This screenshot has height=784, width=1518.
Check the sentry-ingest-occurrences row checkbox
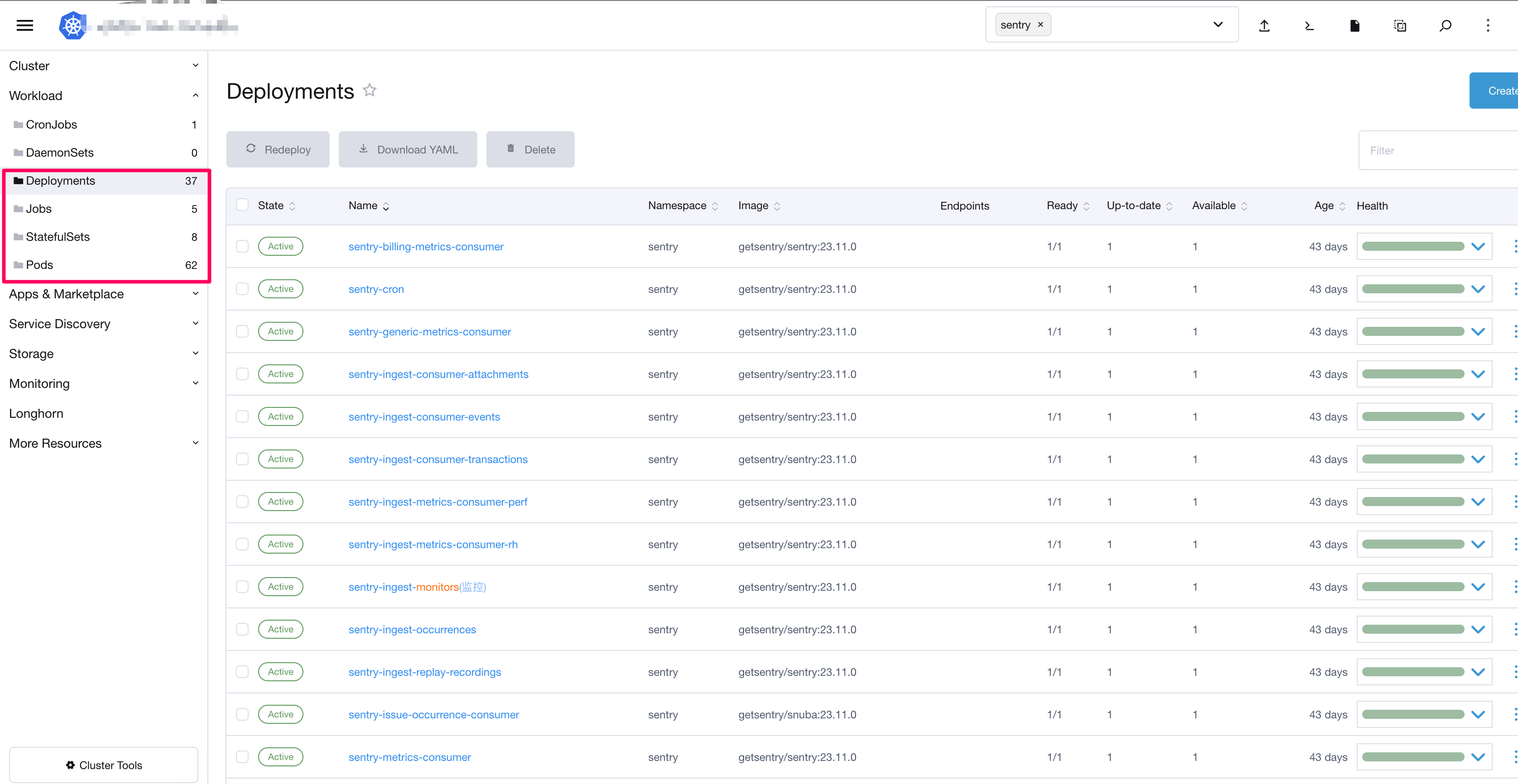click(x=242, y=629)
